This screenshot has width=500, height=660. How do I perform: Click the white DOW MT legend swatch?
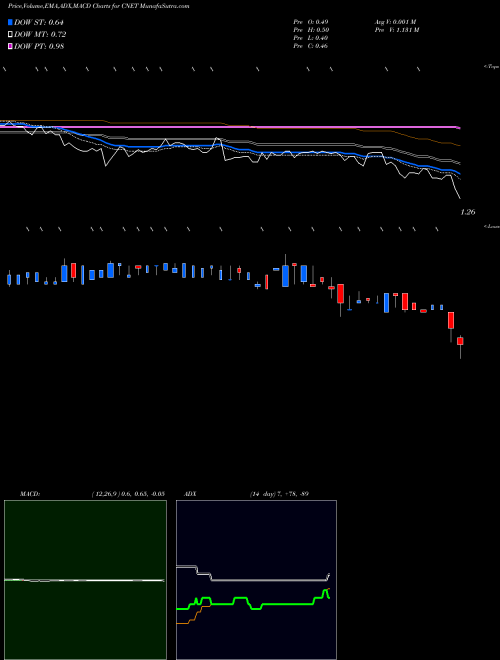10,35
